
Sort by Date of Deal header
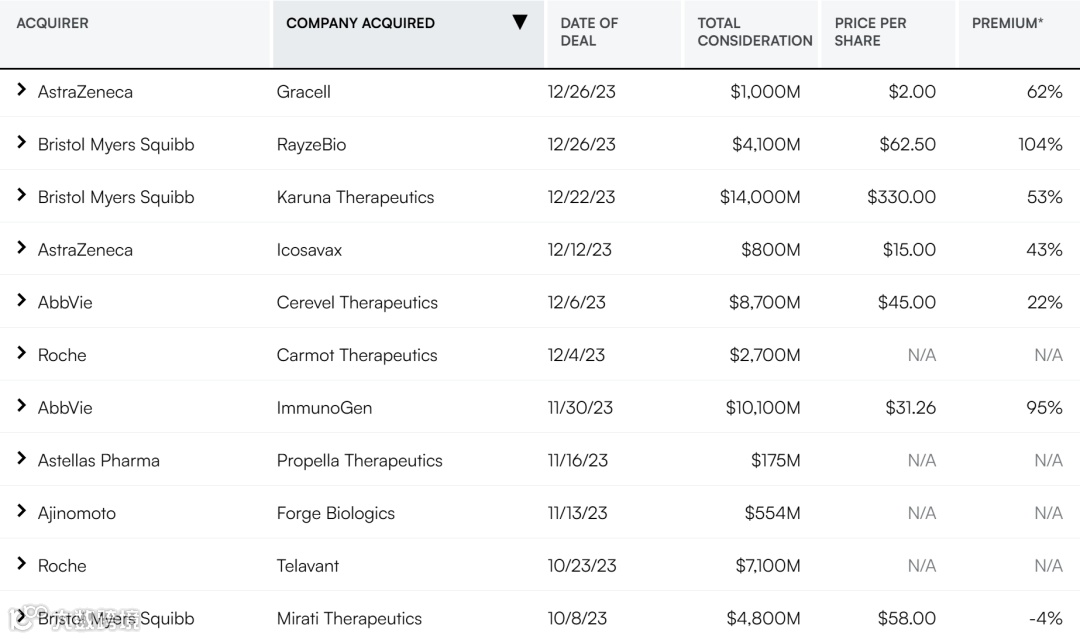(589, 32)
